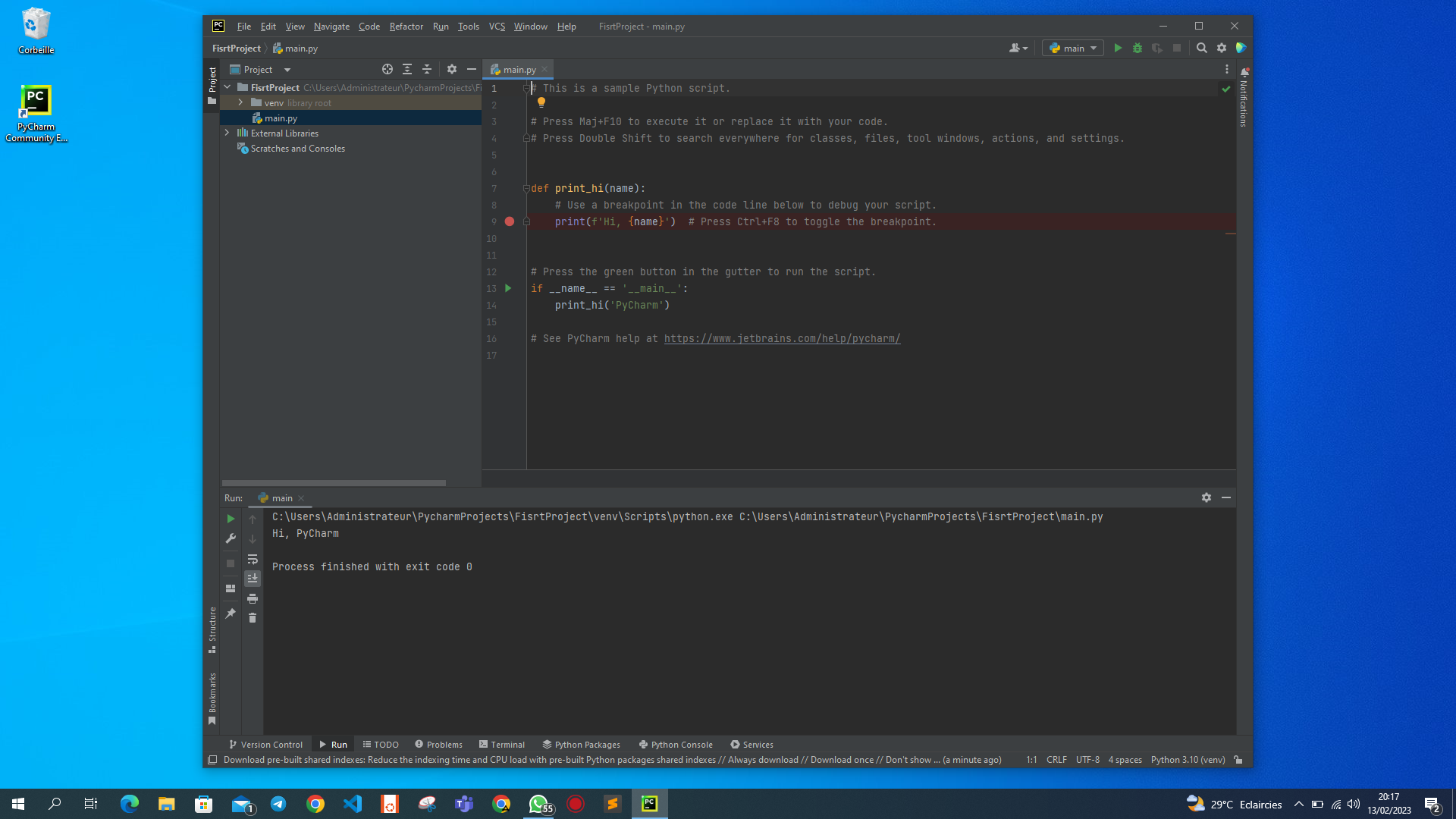1456x819 pixels.
Task: Toggle scroll to end in the Run console
Action: 253,578
